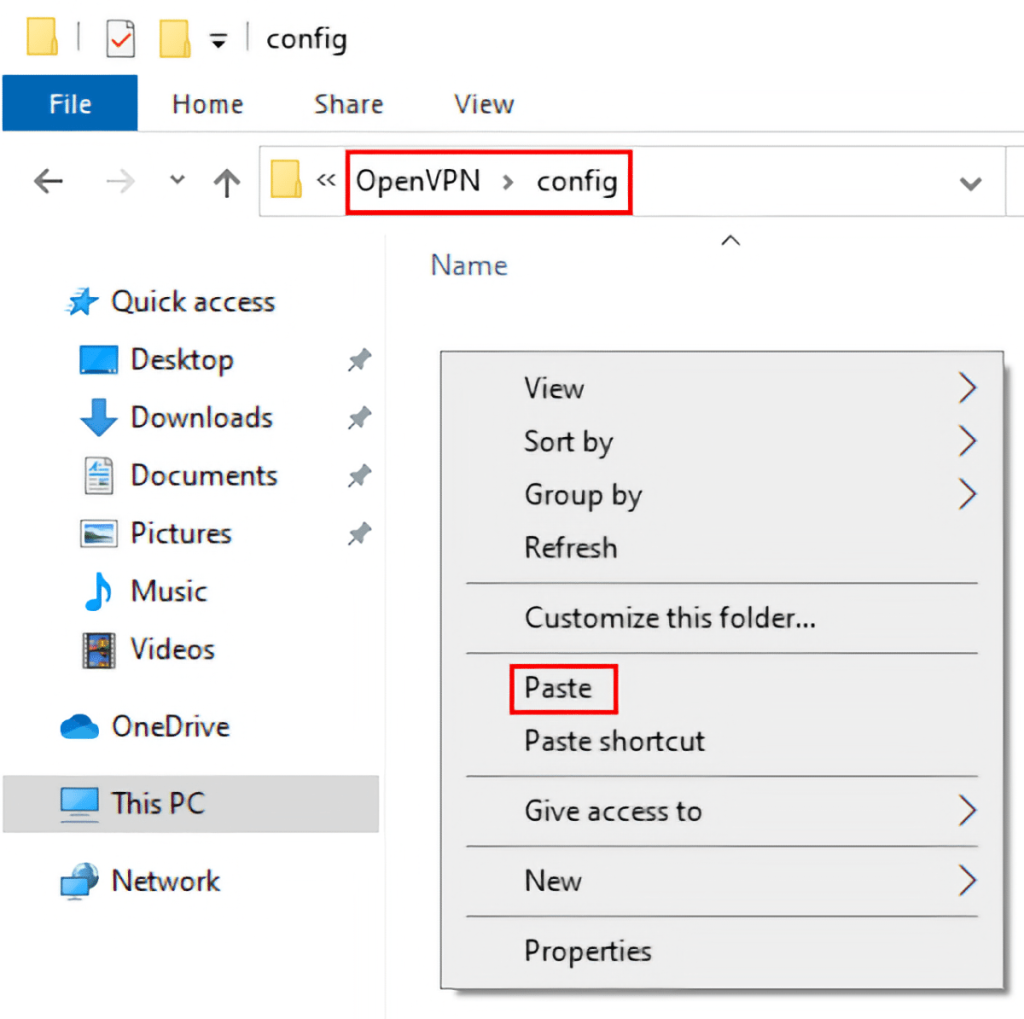Click the Downloads arrow icon in sidebar
Viewport: 1024px width, 1019px height.
pos(99,417)
